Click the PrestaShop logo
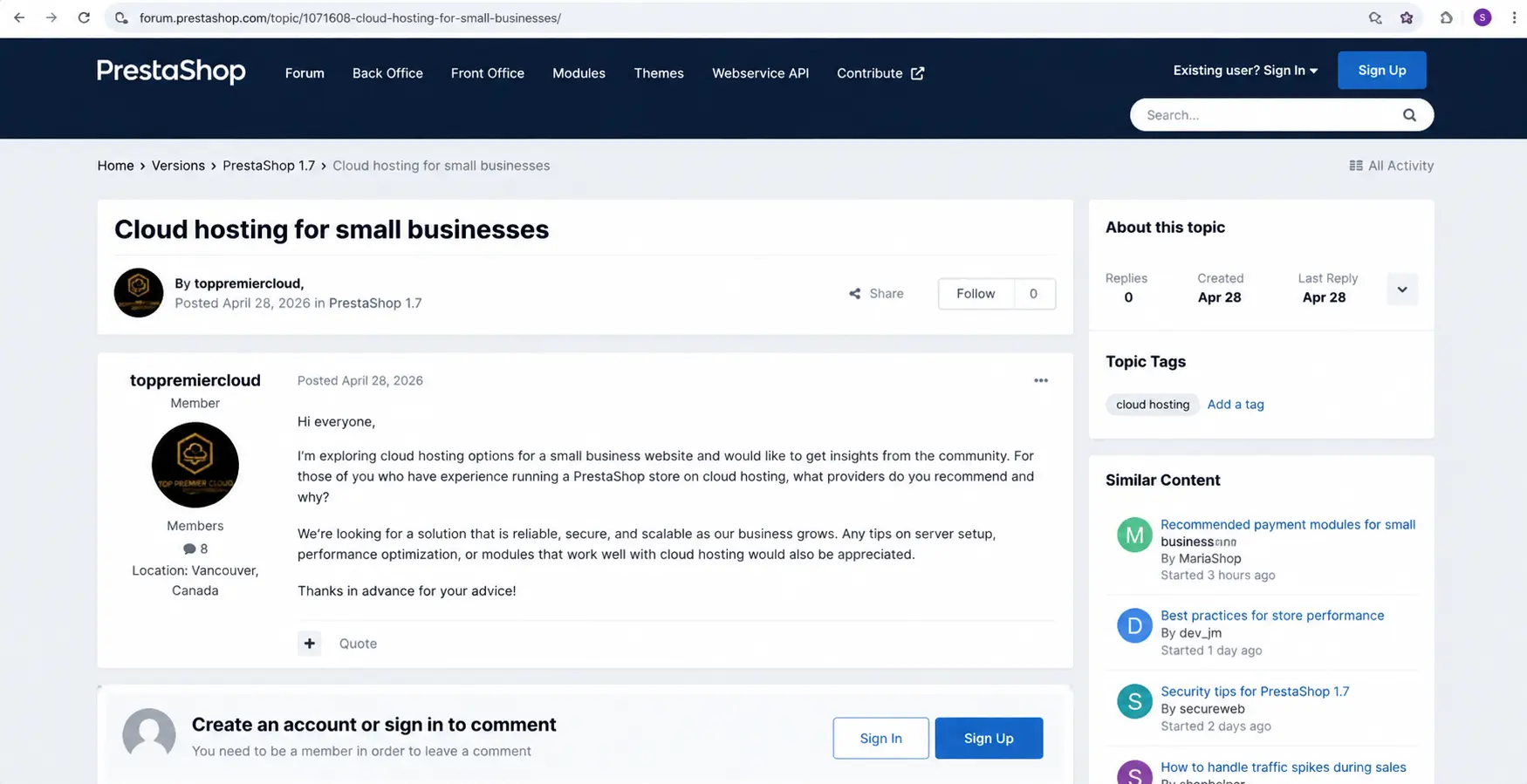 [171, 71]
